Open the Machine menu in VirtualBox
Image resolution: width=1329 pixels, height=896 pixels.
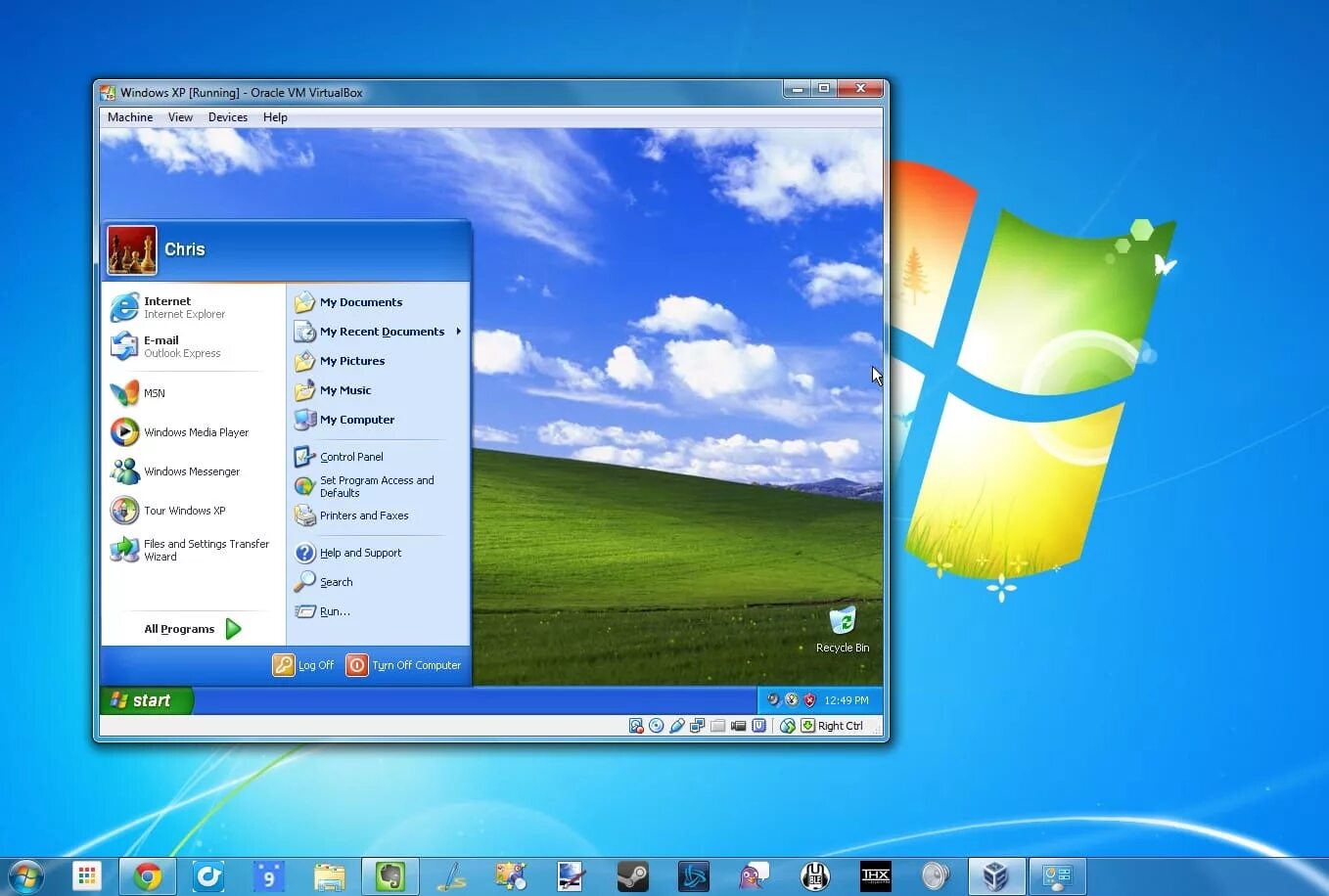130,117
